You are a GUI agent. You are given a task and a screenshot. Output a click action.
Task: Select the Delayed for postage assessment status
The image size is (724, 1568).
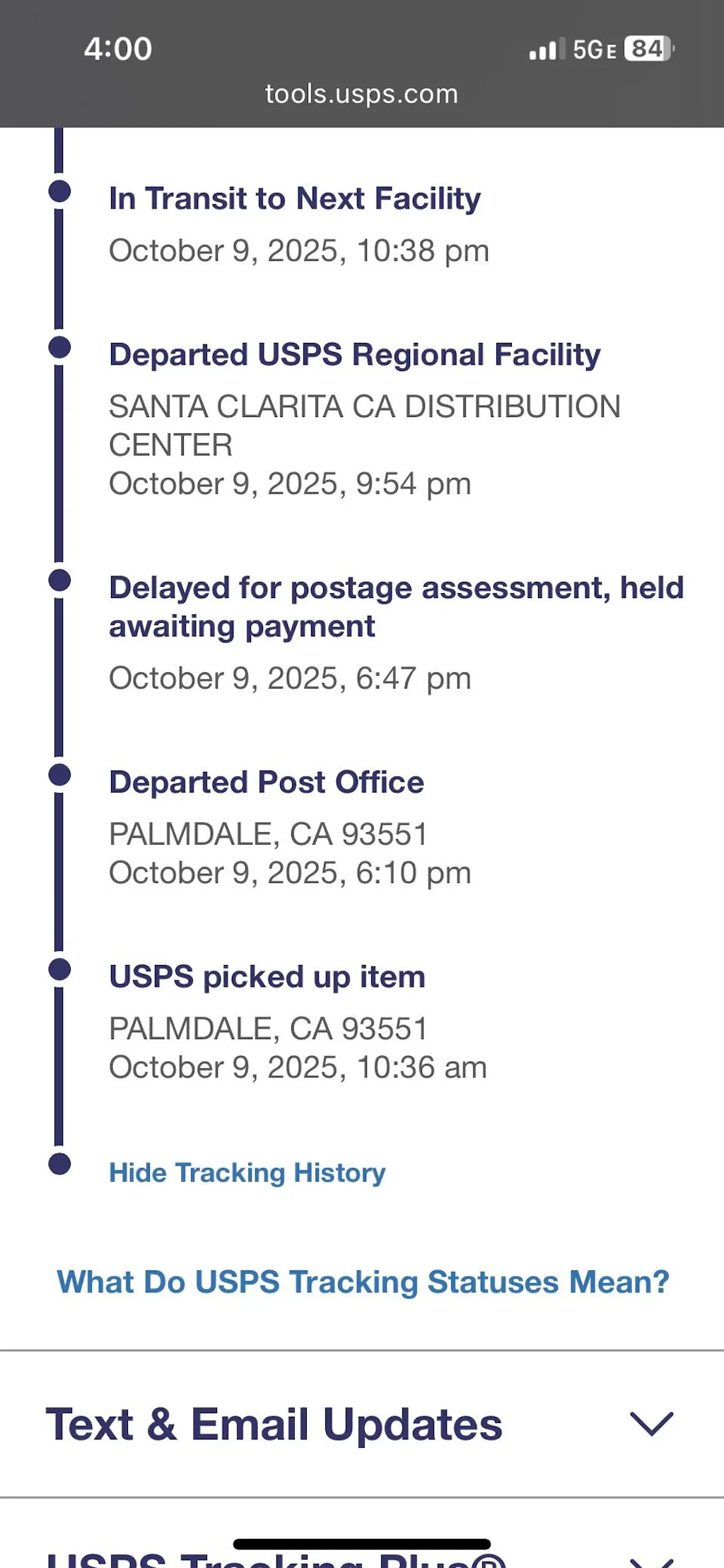(396, 607)
